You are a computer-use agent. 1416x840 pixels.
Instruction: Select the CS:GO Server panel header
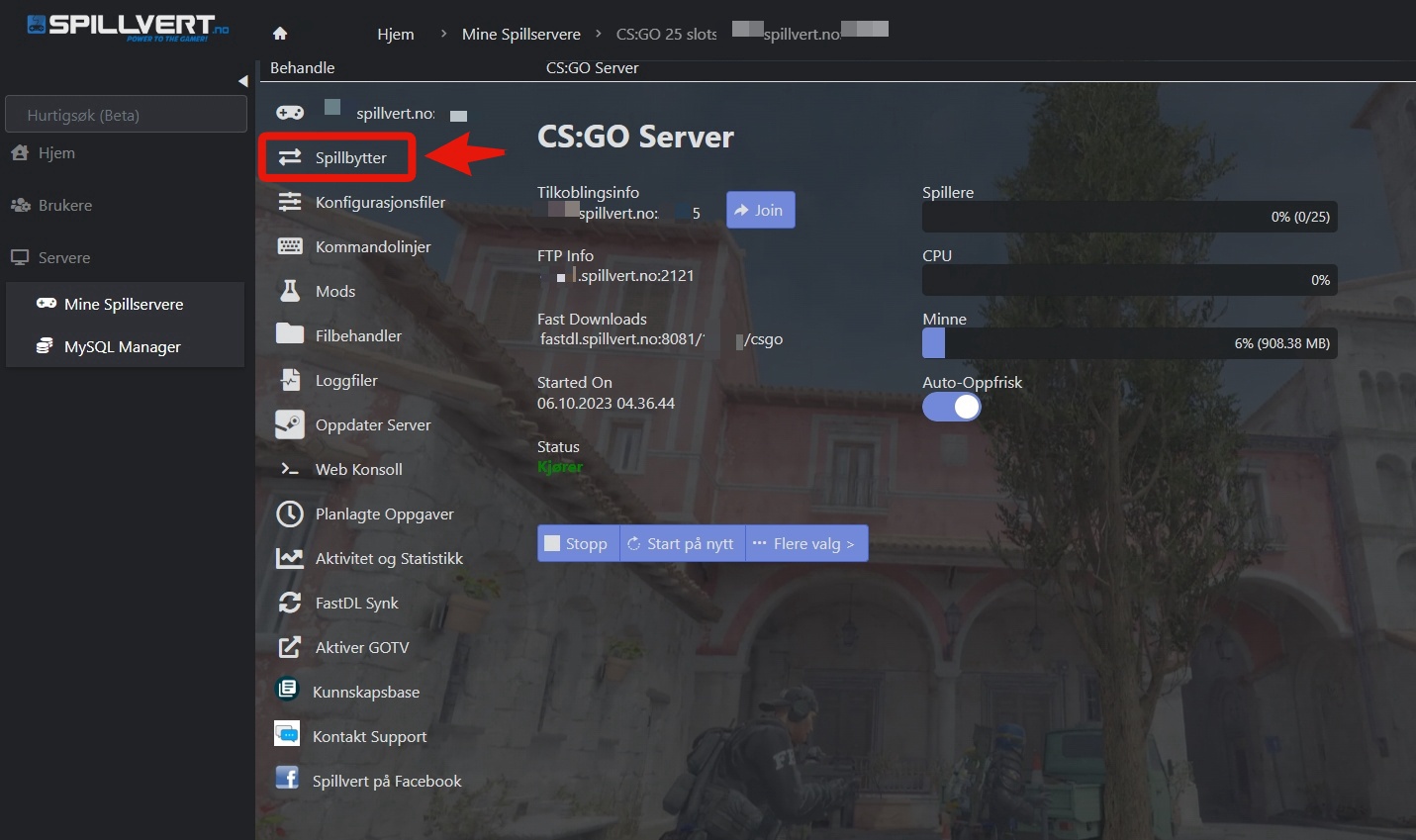(593, 68)
